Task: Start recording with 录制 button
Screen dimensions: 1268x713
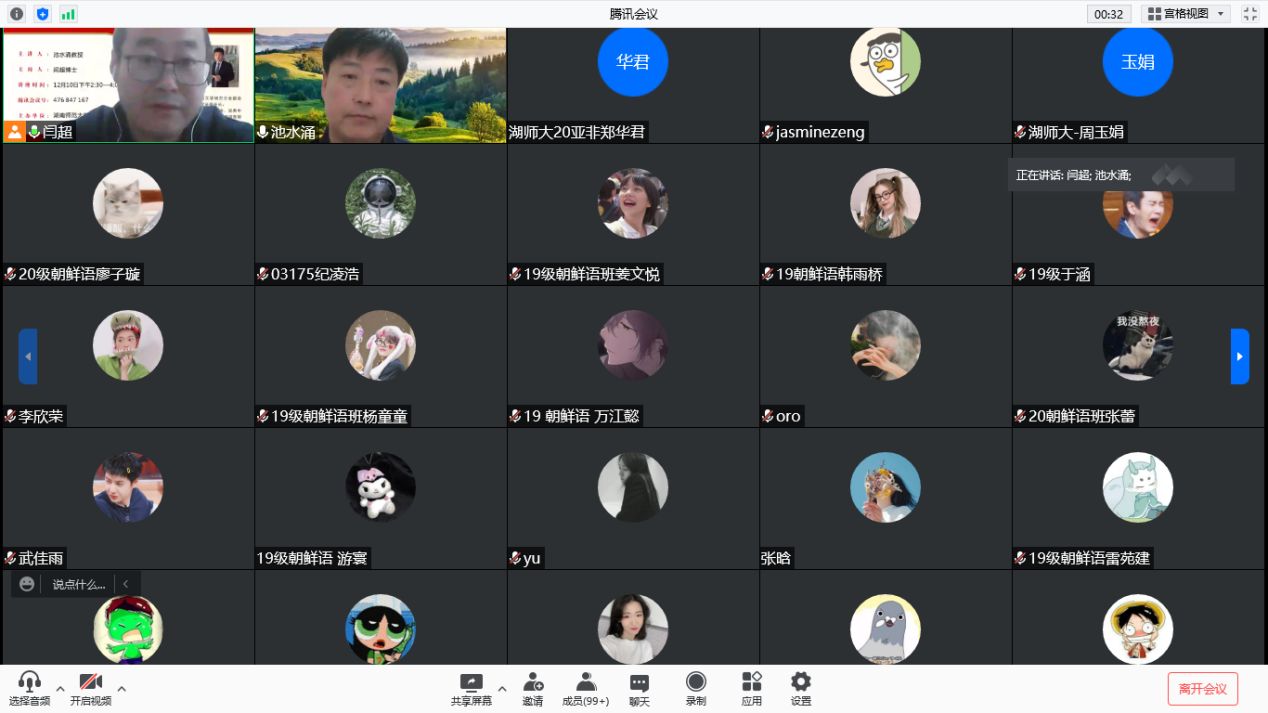Action: (x=695, y=688)
